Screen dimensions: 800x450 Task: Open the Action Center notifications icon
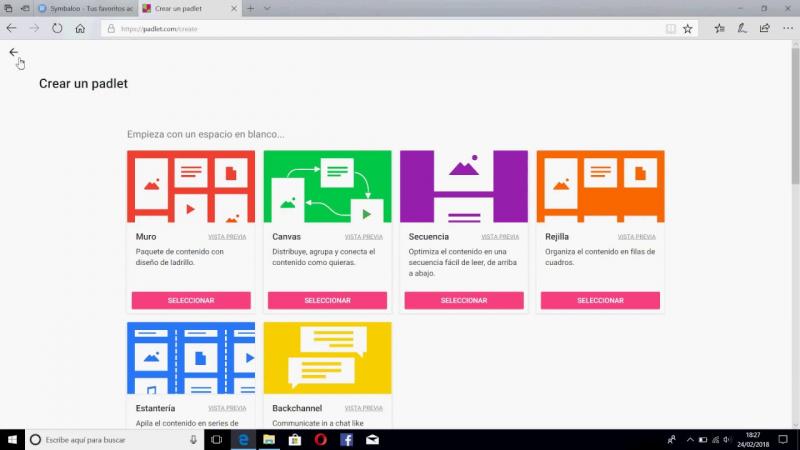pos(783,439)
